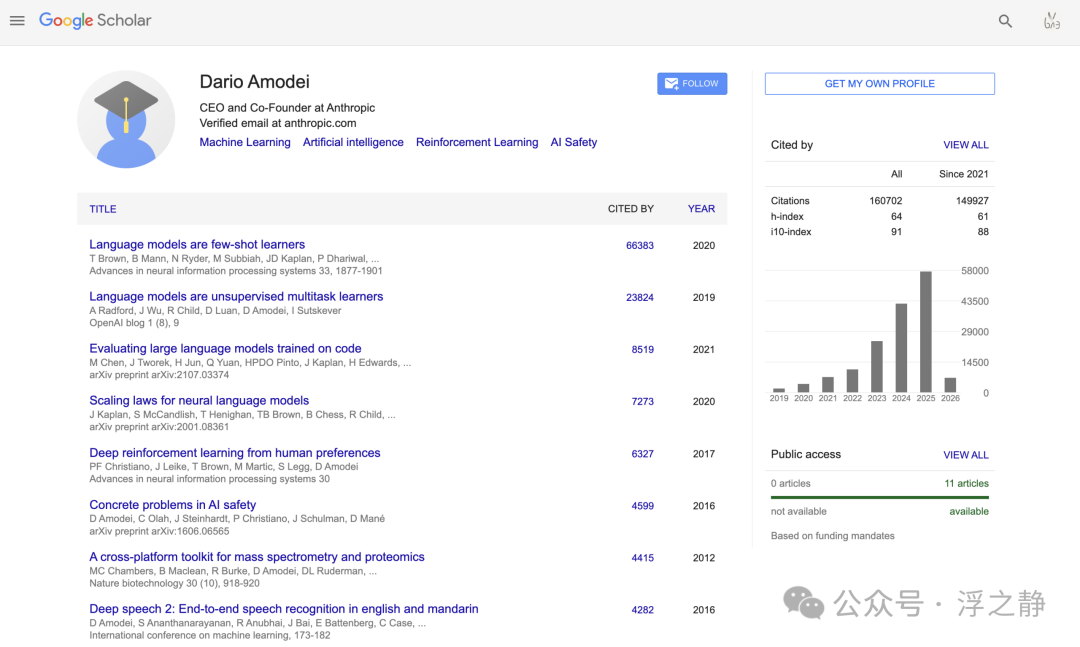
Task: Click the 2025 bar in citations chart
Action: tap(926, 332)
